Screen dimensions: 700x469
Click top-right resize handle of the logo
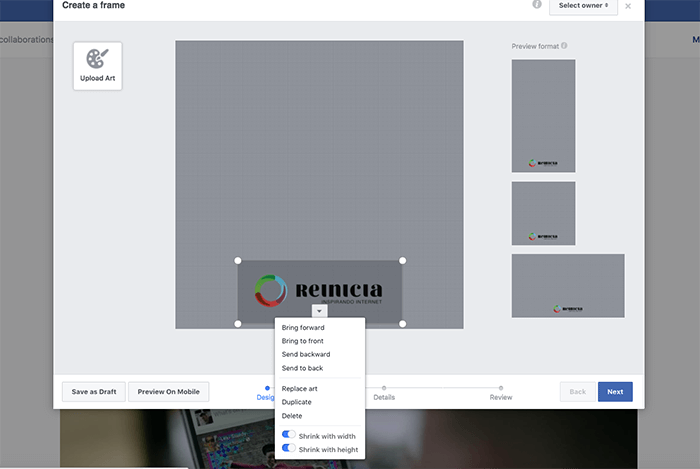pyautogui.click(x=402, y=261)
